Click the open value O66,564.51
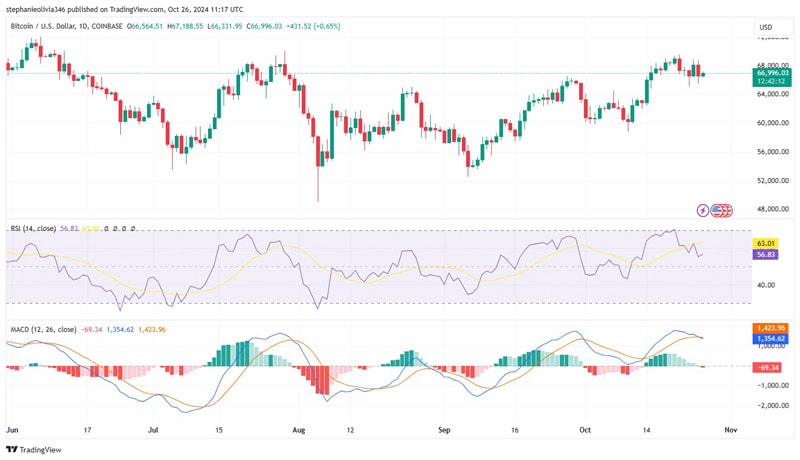Viewport: 800px width, 460px height. (145, 26)
